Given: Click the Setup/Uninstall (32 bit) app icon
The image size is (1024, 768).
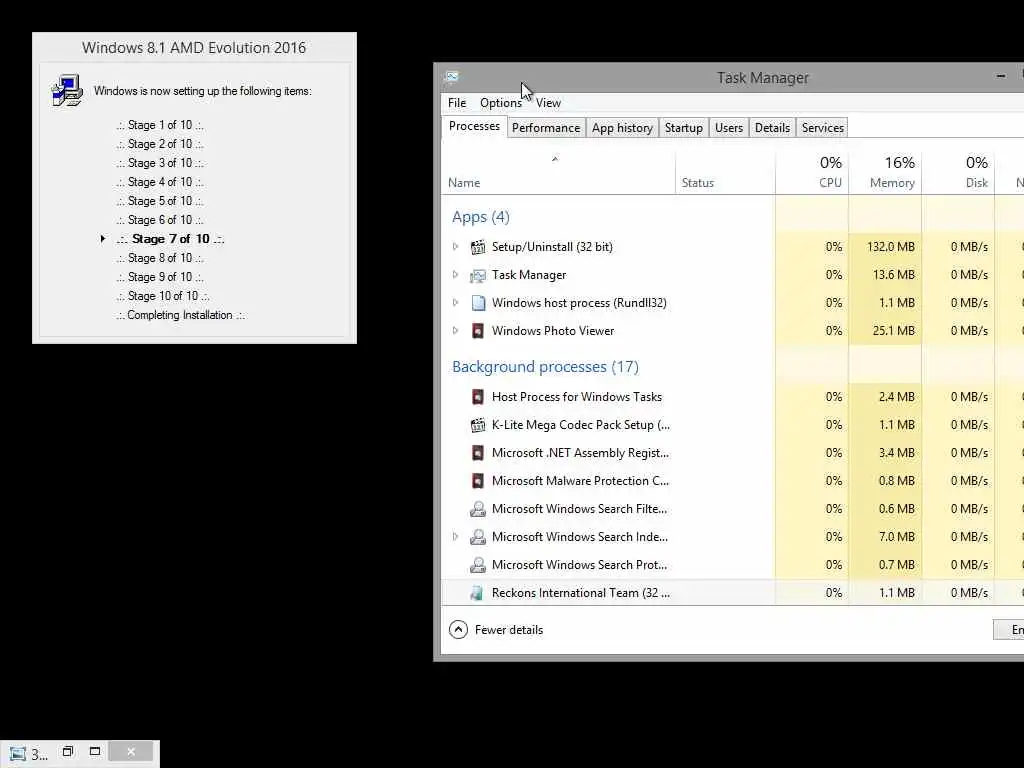Looking at the screenshot, I should pos(478,247).
